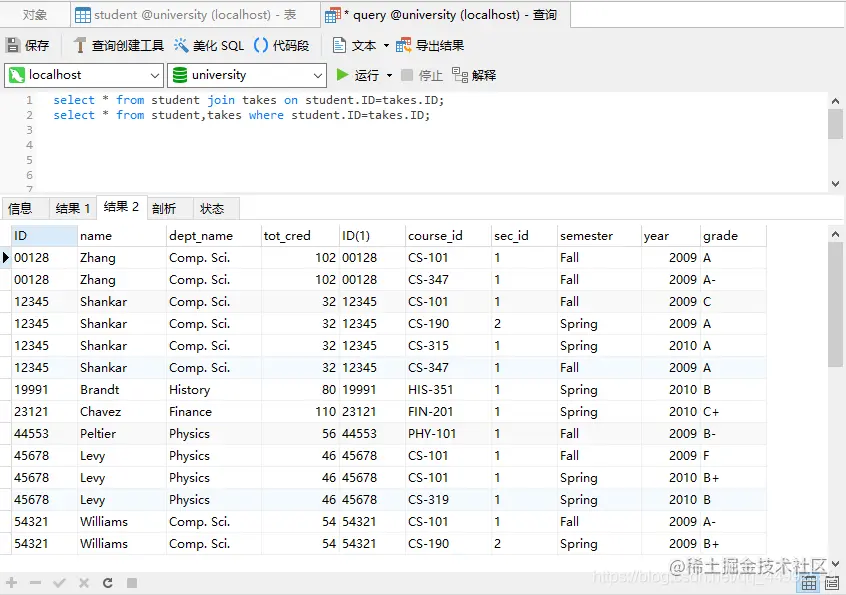Click results grid scrollbar up arrow
Image resolution: width=846 pixels, height=595 pixels.
[835, 234]
